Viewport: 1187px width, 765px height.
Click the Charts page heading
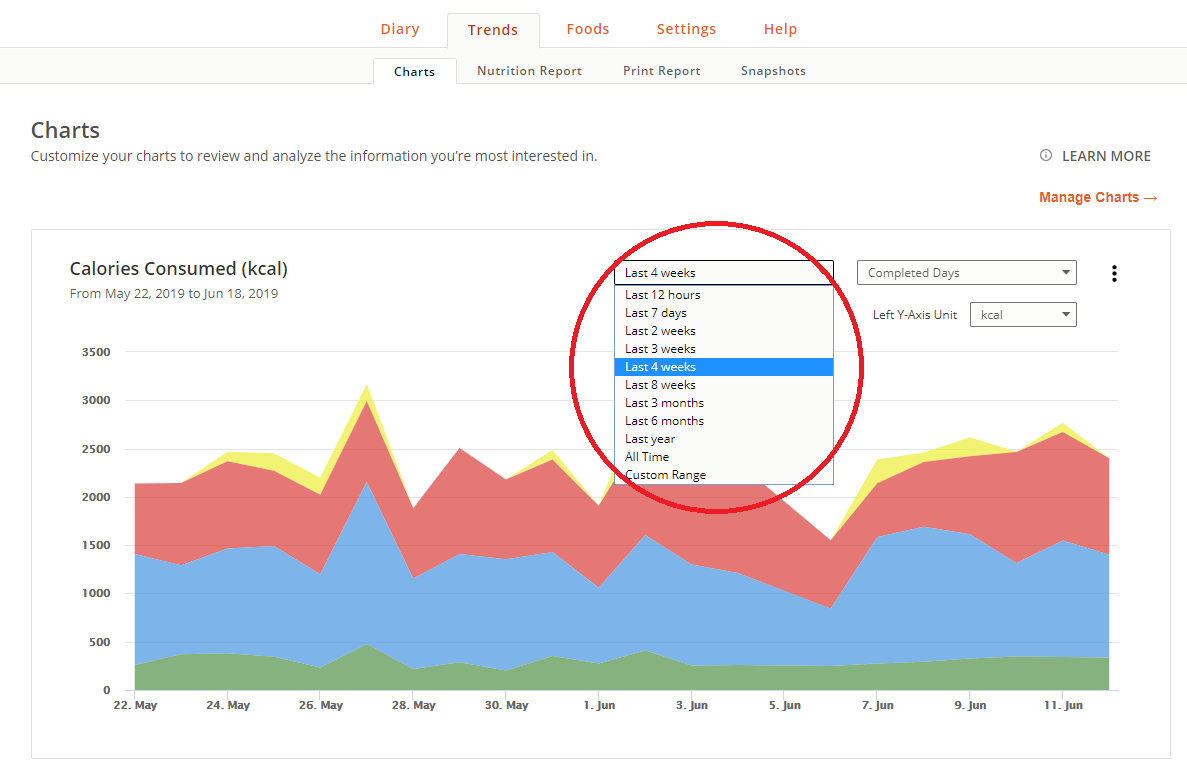[x=65, y=130]
